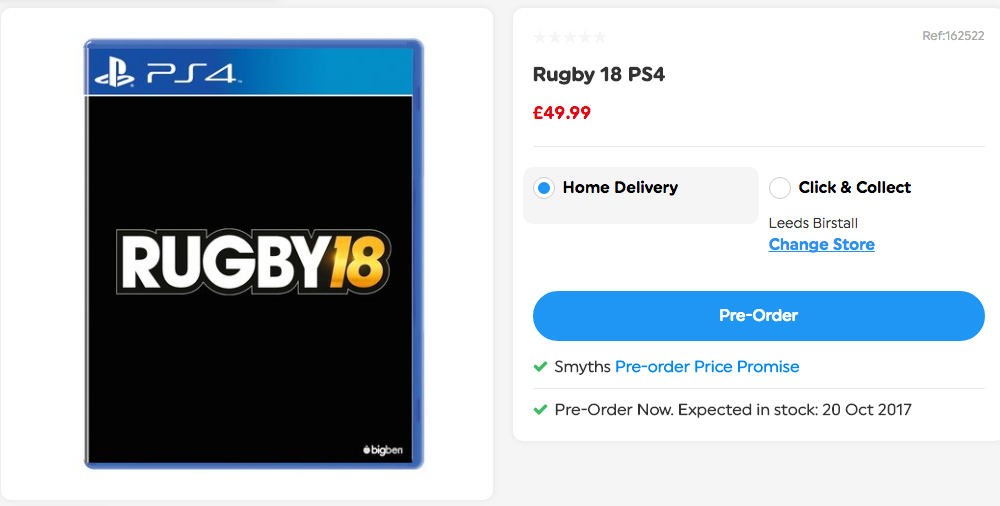The width and height of the screenshot is (1000, 506).
Task: Click the third rating star
Action: click(x=570, y=37)
